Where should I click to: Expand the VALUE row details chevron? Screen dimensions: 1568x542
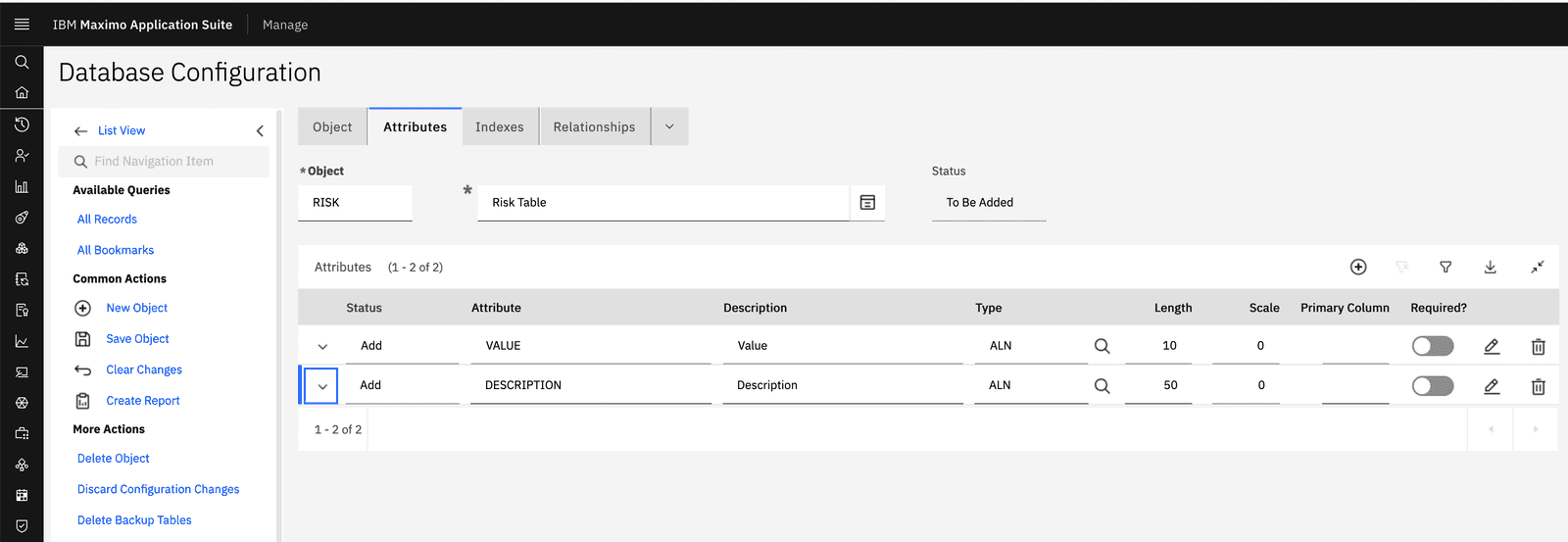click(322, 347)
